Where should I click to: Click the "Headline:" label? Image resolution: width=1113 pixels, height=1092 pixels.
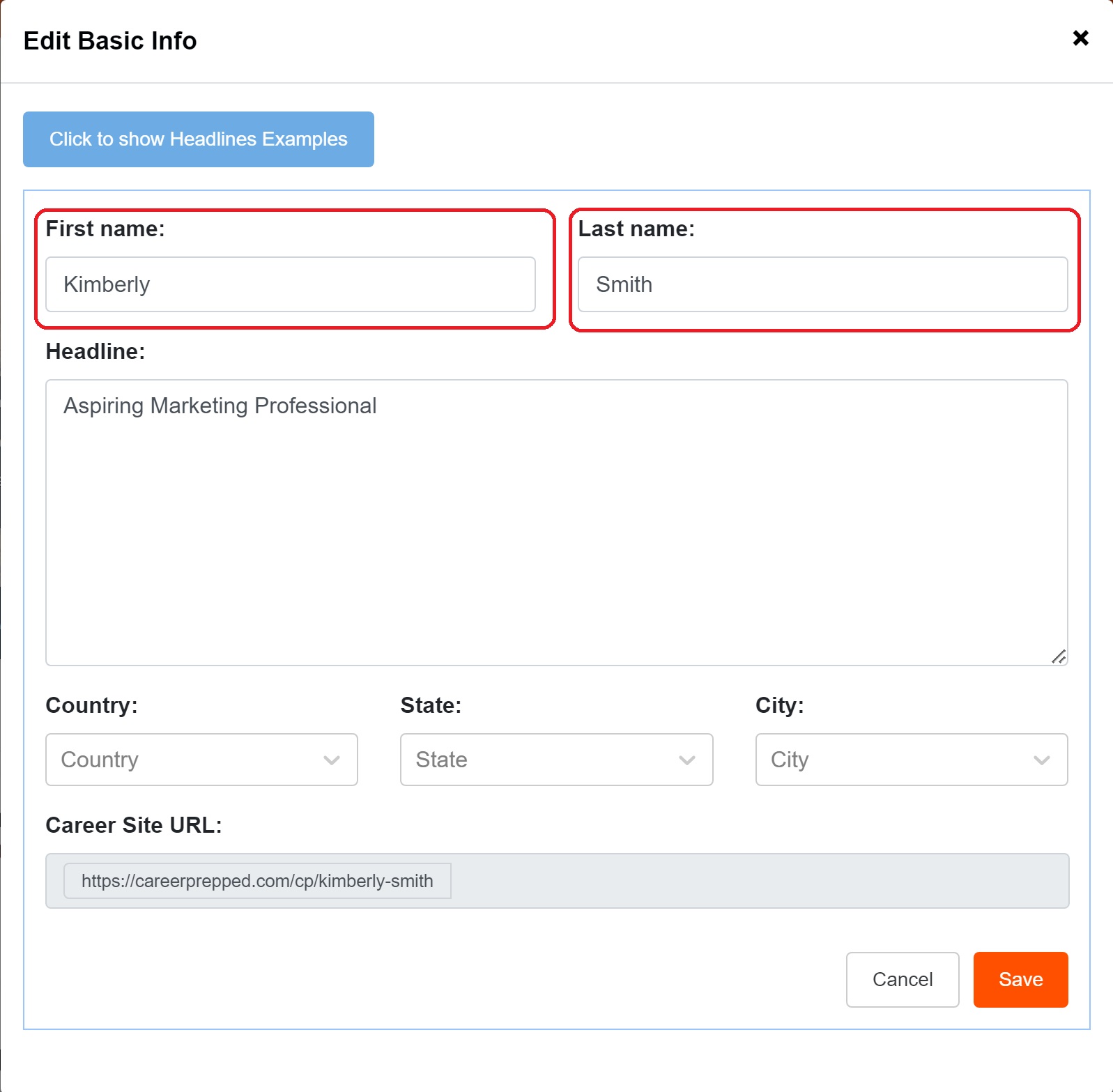tap(95, 351)
